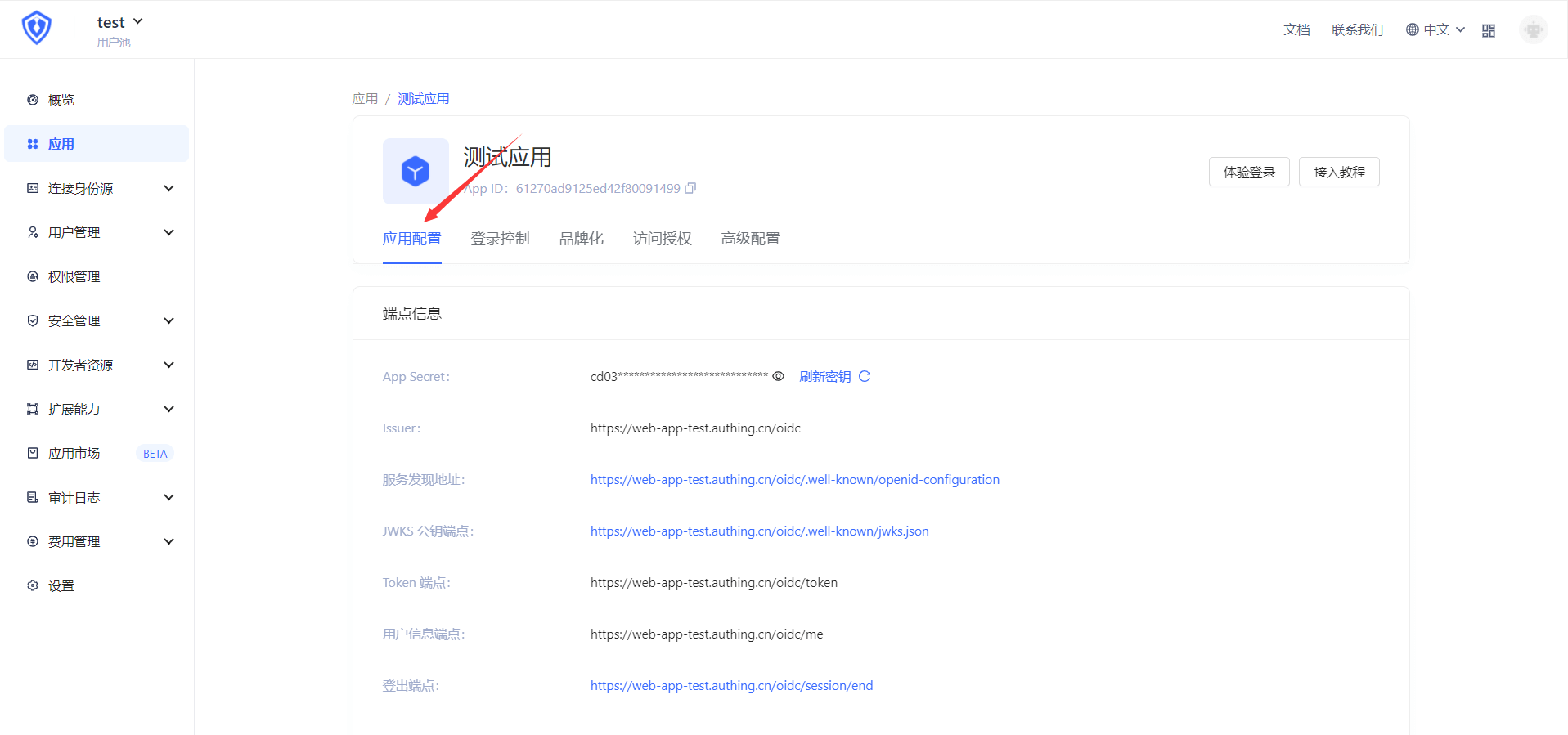1568x735 pixels.
Task: Click the 开发者资源 icon
Action: (33, 365)
